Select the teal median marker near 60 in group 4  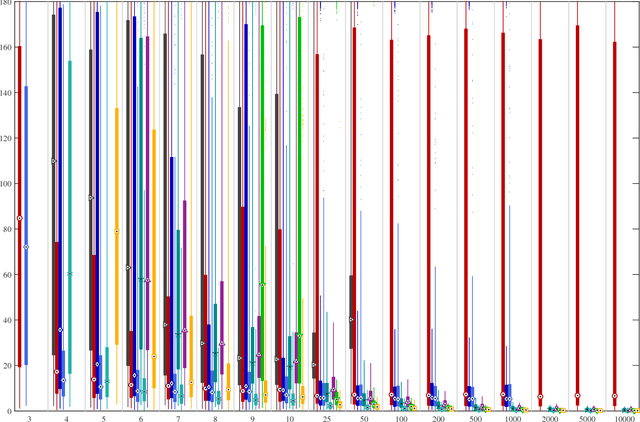pos(70,273)
